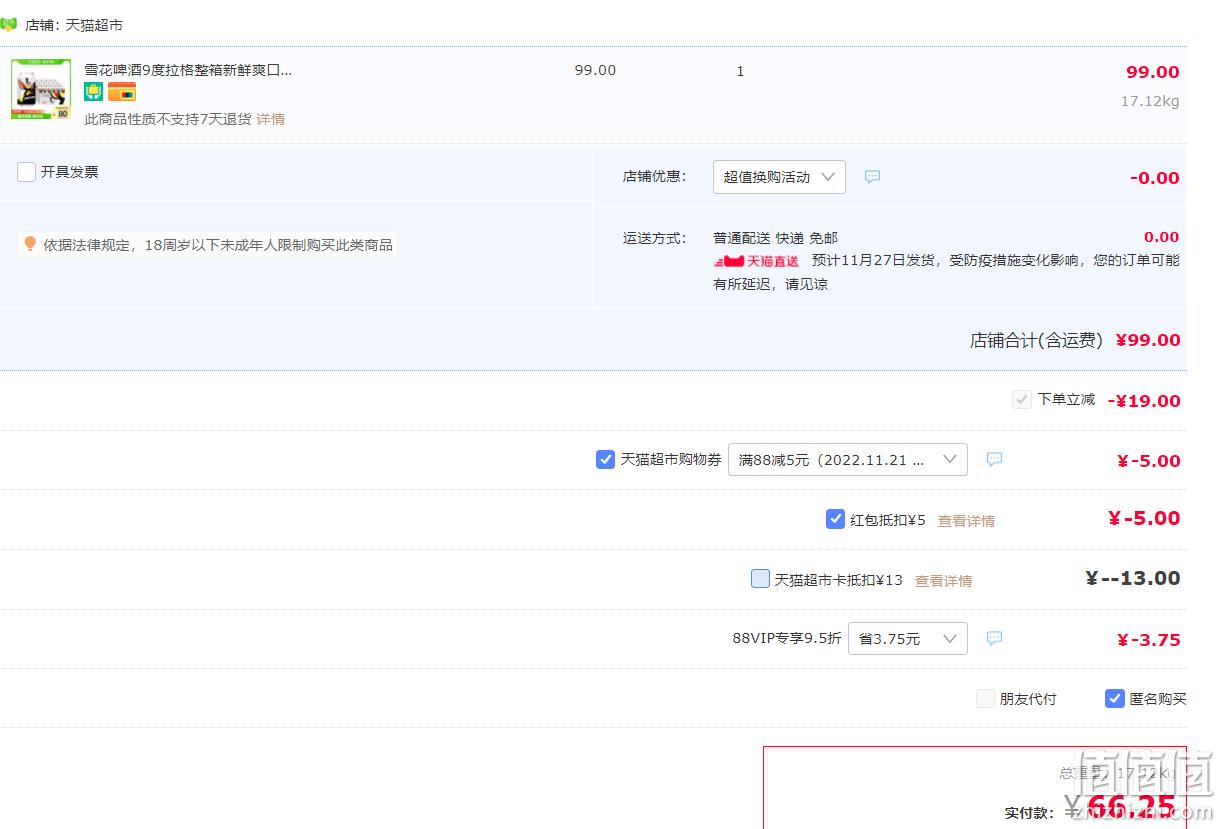Screen dimensions: 1222x829
Task: Click the unit price 99.00 text
Action: (x=595, y=70)
